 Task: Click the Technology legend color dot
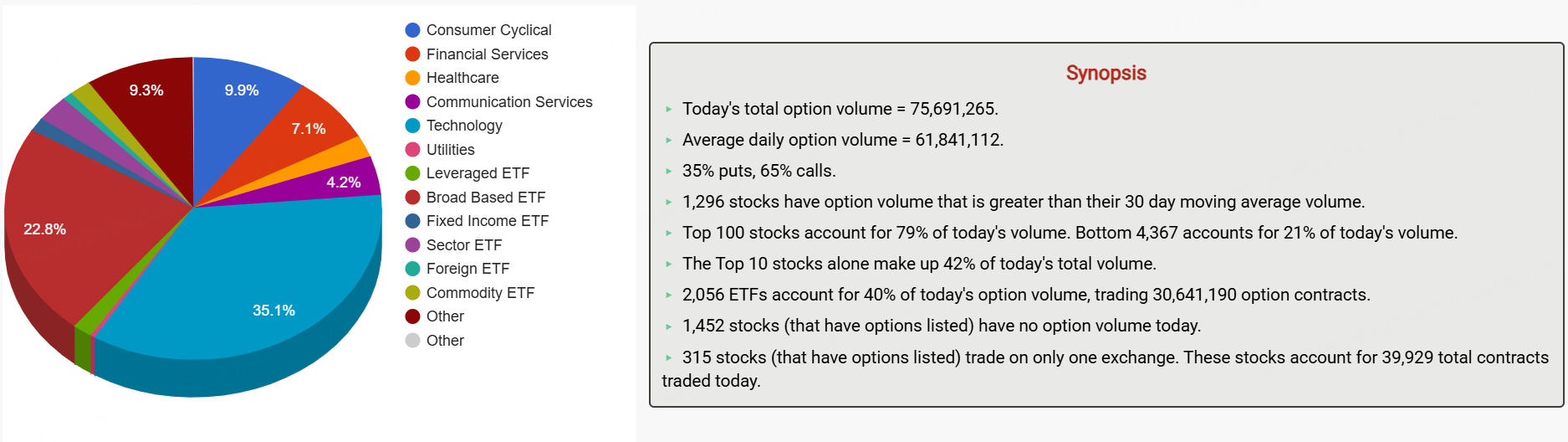pos(412,126)
